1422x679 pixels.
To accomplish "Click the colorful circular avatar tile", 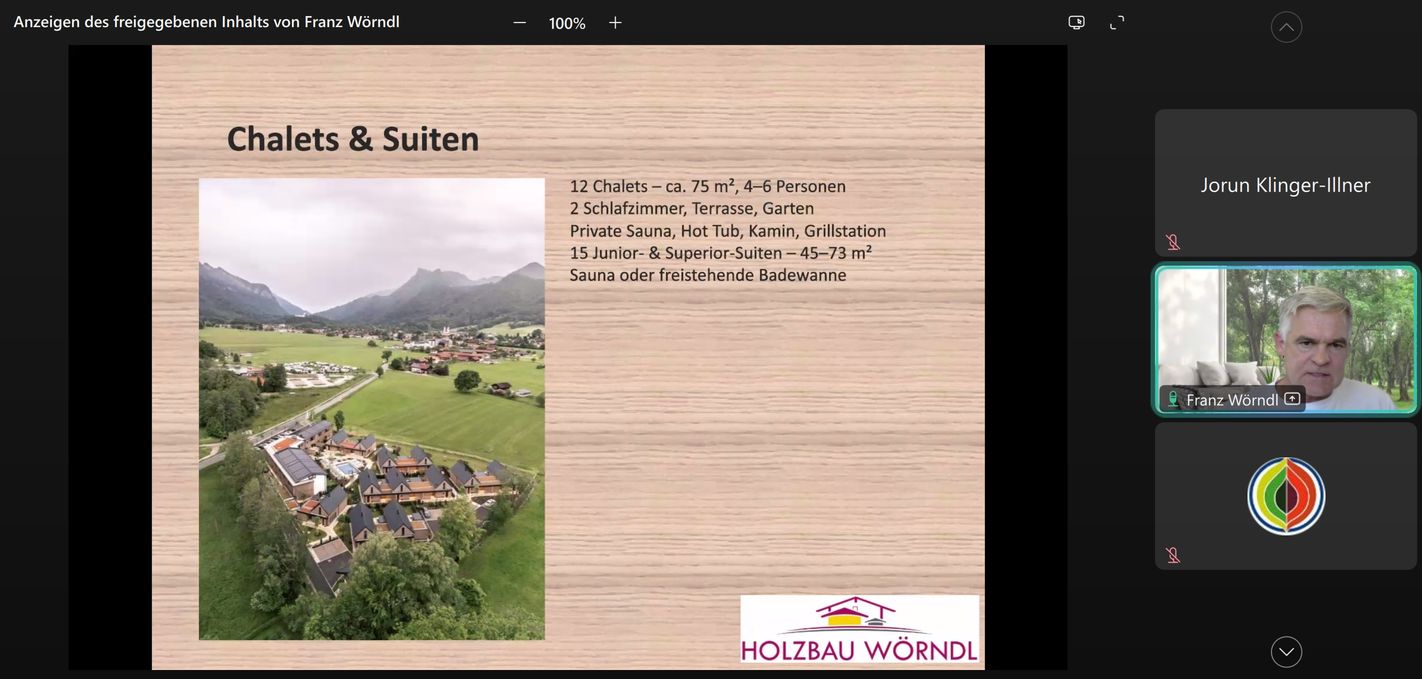I will (1286, 496).
